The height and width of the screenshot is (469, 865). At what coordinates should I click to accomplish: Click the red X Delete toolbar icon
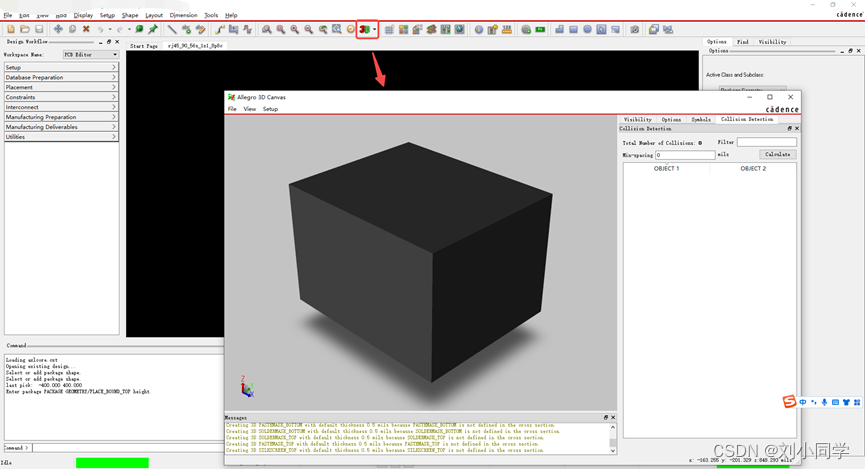tap(86, 30)
